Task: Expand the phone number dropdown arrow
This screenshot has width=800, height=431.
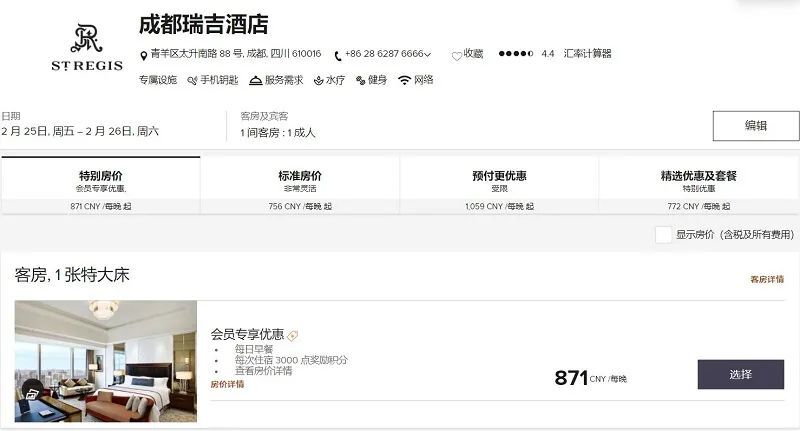Action: [x=428, y=54]
